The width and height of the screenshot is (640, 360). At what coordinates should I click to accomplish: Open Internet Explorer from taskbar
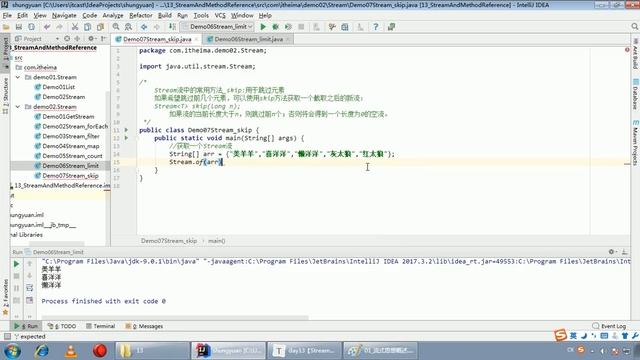42,351
